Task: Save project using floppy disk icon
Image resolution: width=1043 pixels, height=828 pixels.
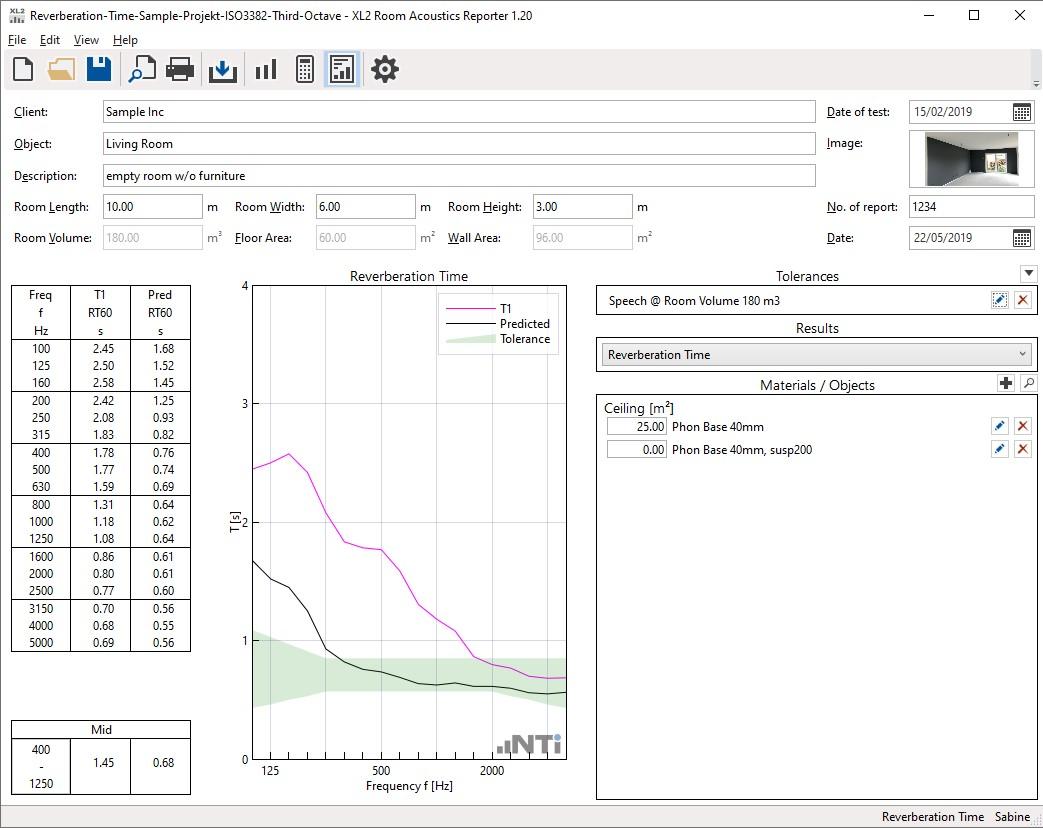Action: tap(99, 69)
